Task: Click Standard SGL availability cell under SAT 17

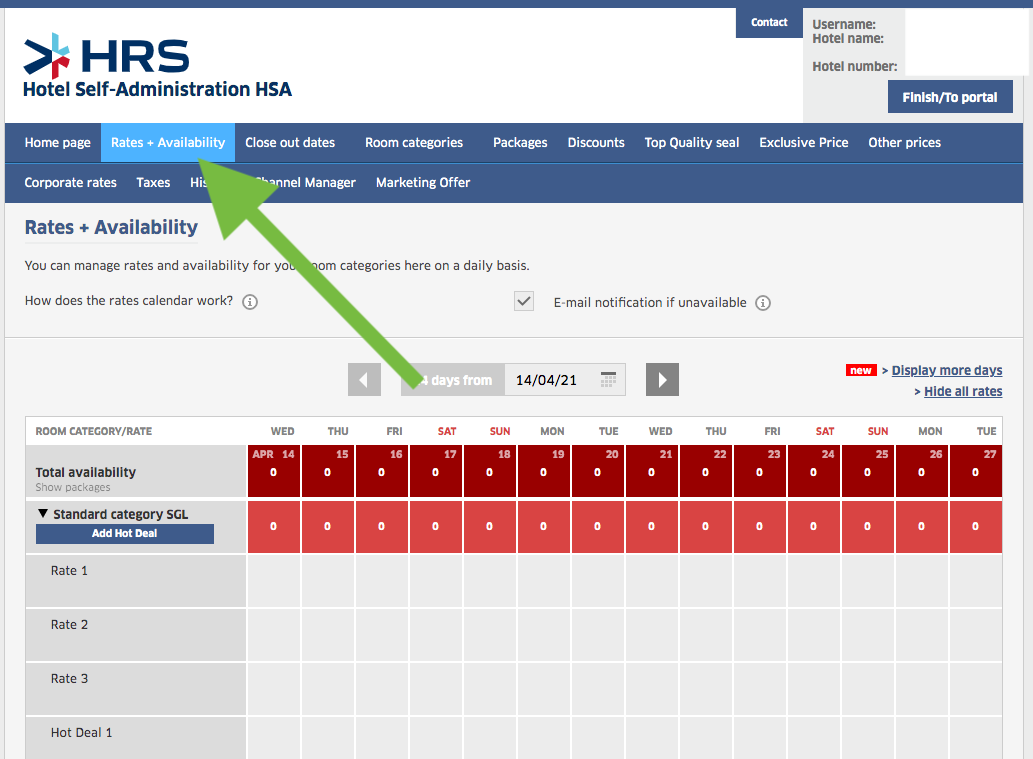Action: coord(435,526)
